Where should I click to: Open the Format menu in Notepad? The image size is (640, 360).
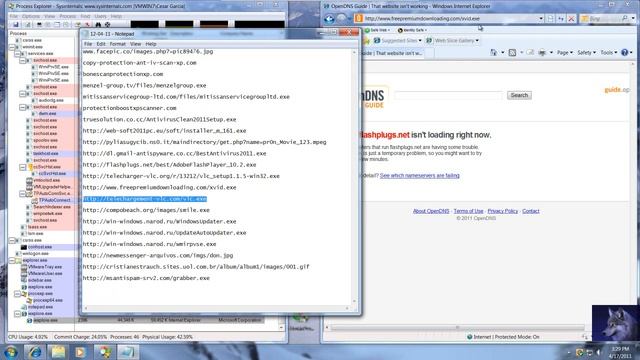pyautogui.click(x=118, y=44)
